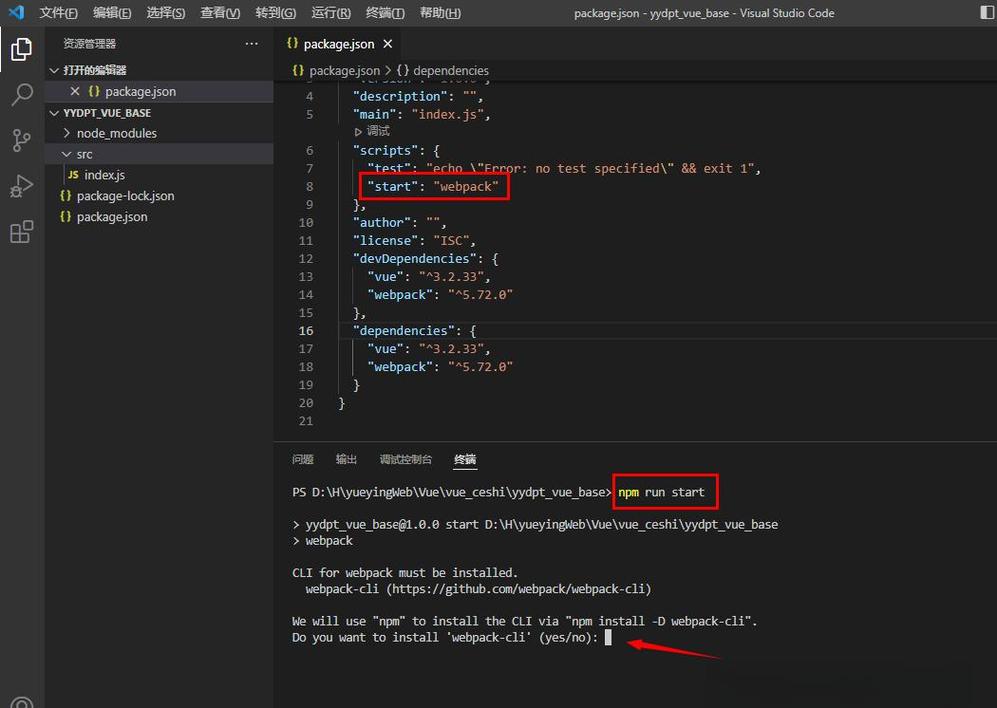Open the Extensions view
997x708 pixels.
(x=22, y=232)
